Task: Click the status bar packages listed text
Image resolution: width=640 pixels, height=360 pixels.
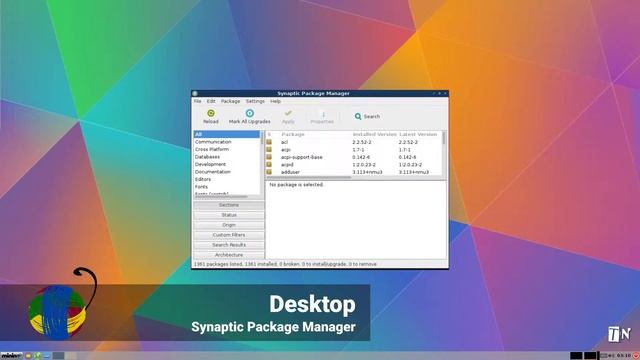Action: (x=285, y=264)
